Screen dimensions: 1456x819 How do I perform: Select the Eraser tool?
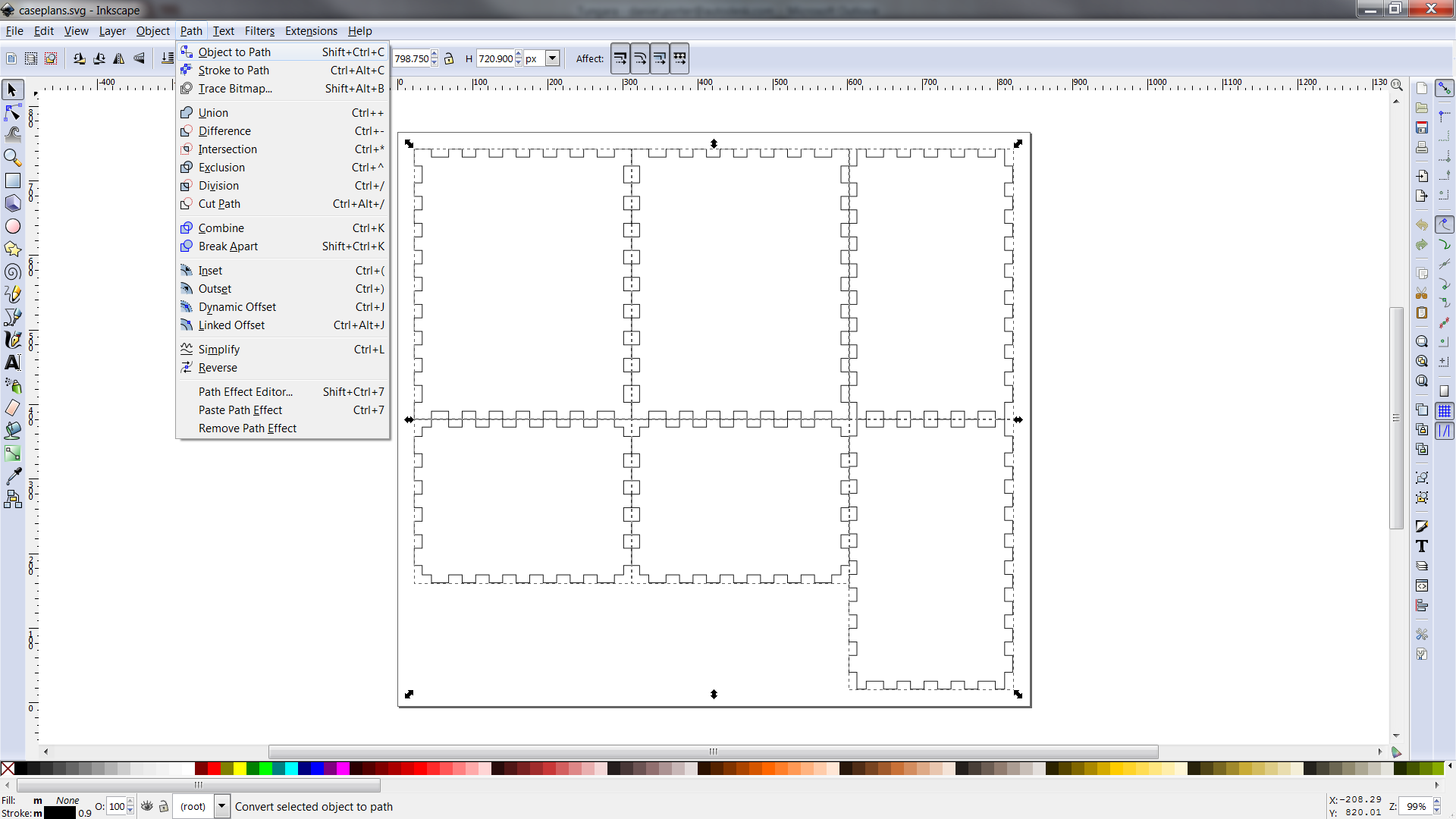click(12, 408)
